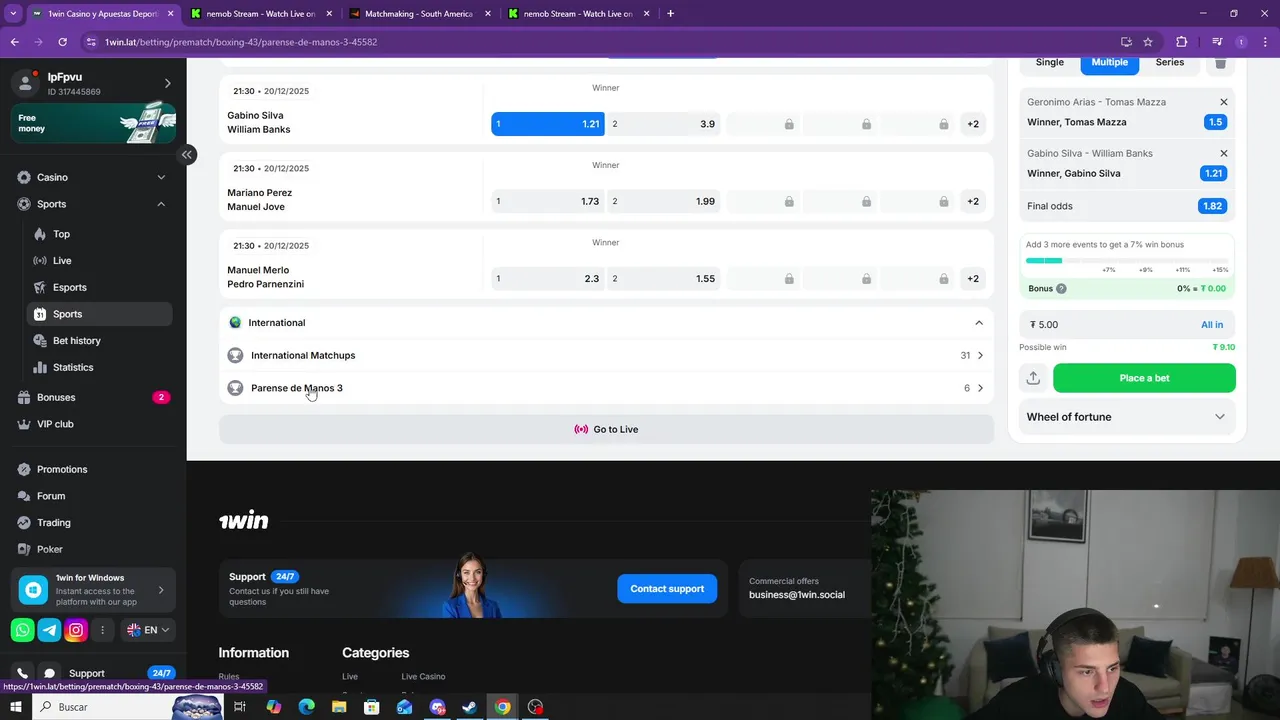This screenshot has width=1280, height=720.
Task: Click Contact support button
Action: click(x=667, y=589)
